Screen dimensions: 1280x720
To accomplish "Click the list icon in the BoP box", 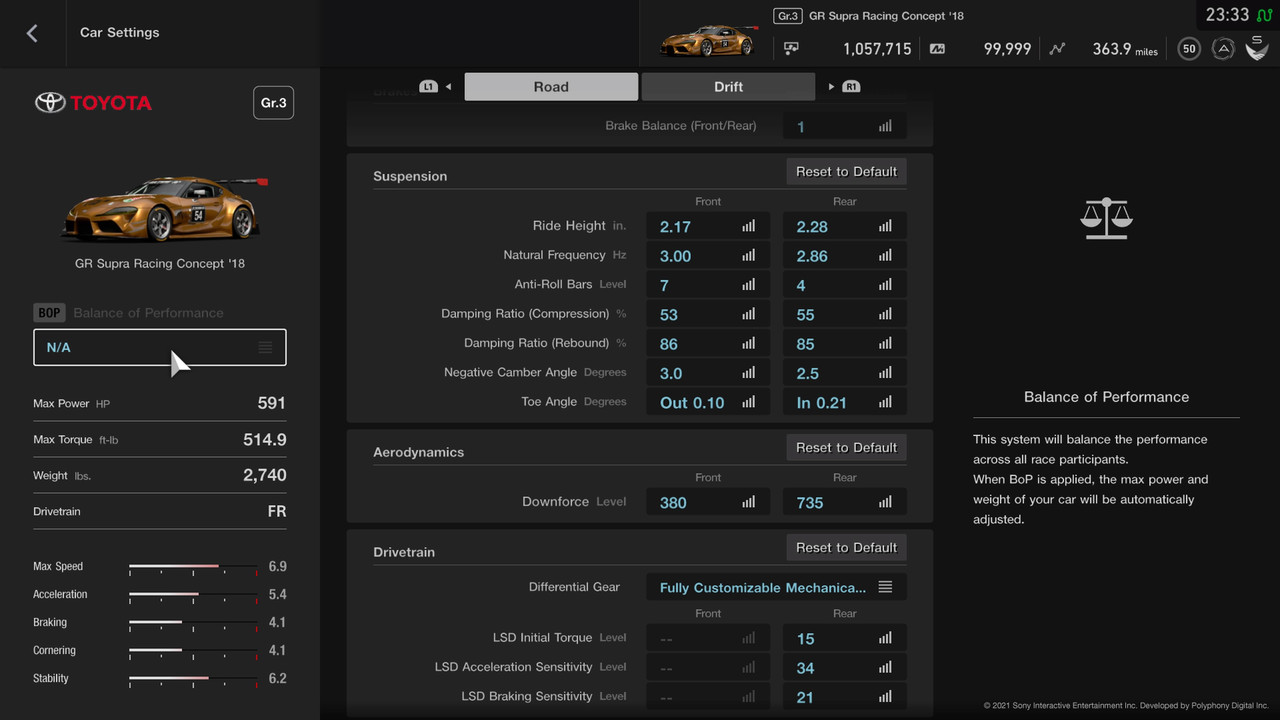I will [x=265, y=347].
